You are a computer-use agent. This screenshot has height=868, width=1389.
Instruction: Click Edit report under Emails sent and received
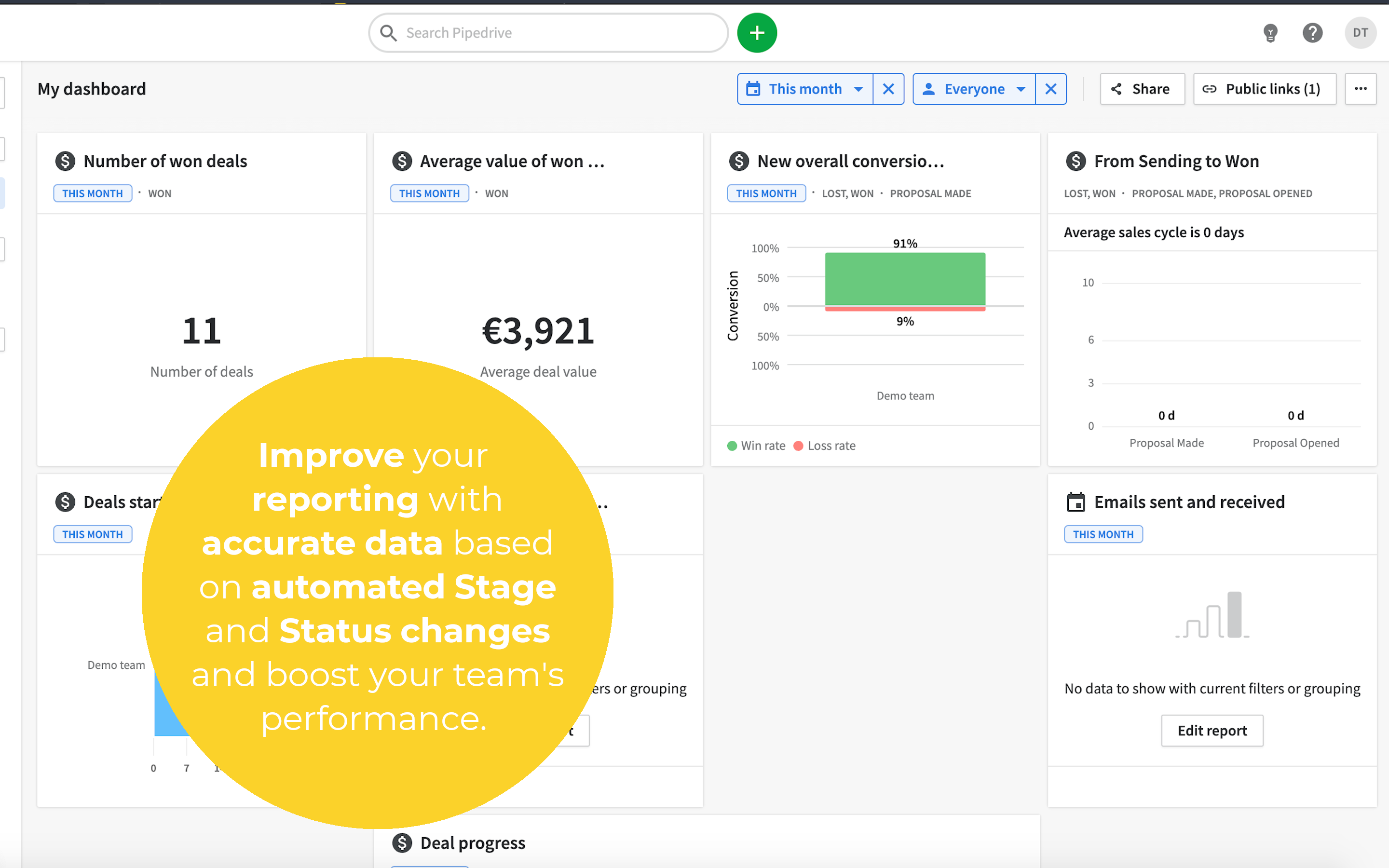click(1212, 730)
